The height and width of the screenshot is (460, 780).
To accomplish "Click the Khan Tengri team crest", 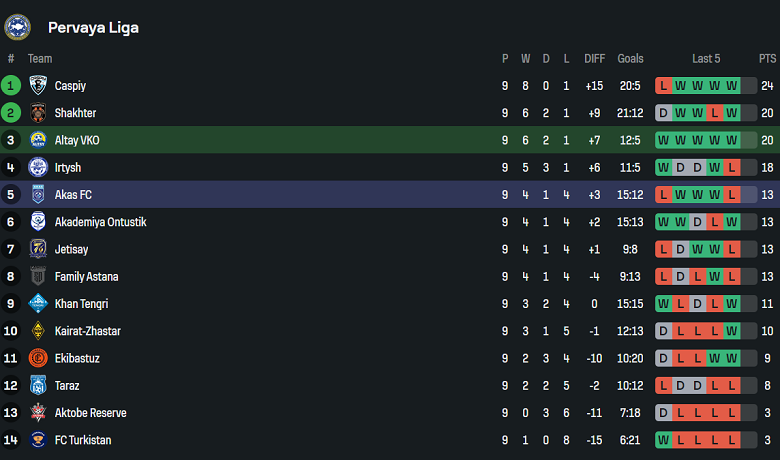I will tap(38, 304).
